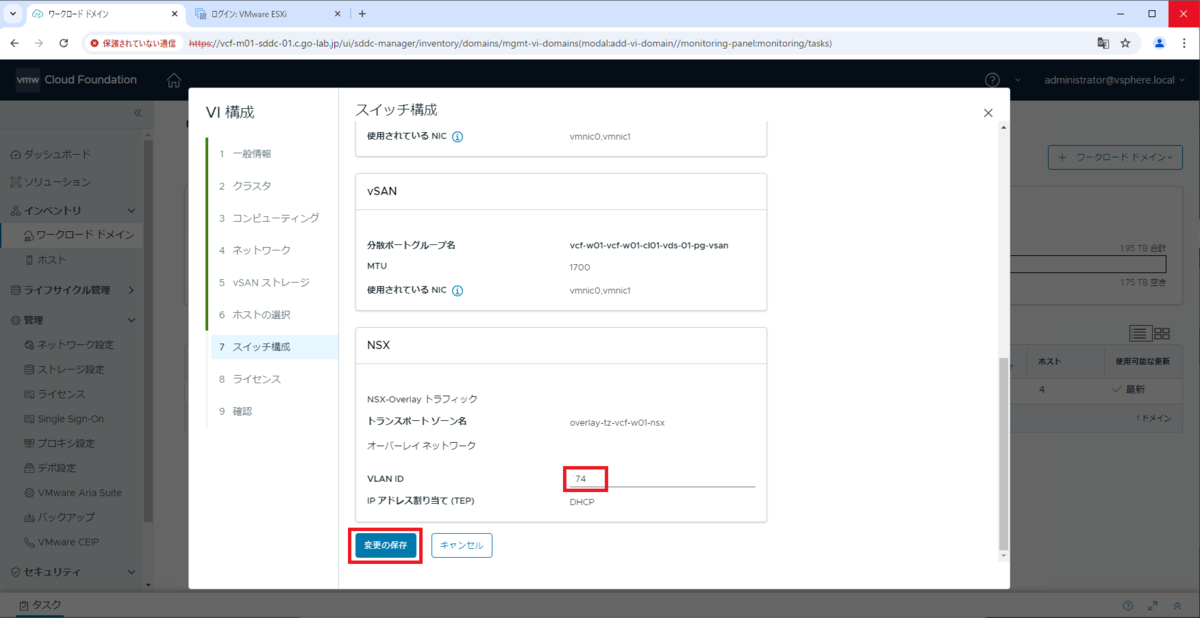Open Chrome profile avatar icon
The height and width of the screenshot is (618, 1200).
[1160, 43]
